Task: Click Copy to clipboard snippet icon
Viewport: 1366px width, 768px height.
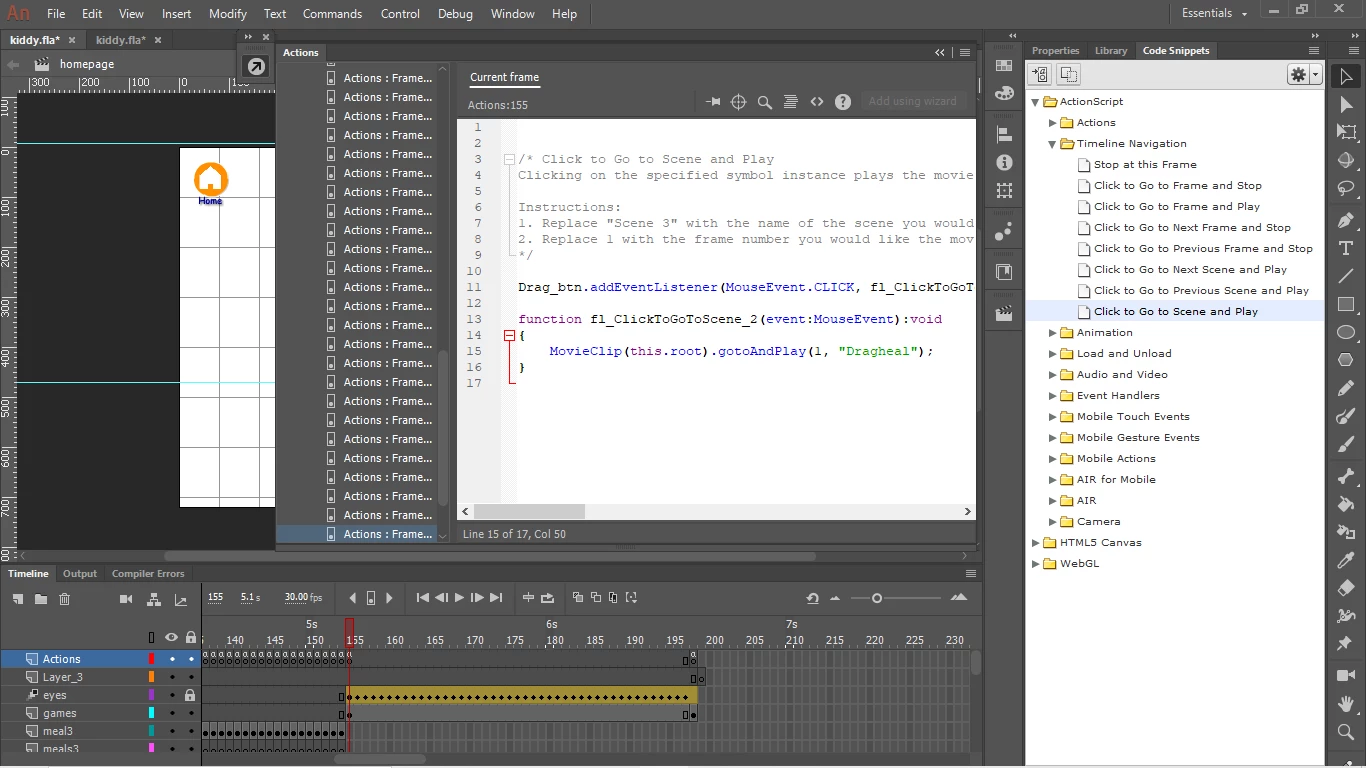Action: (1068, 75)
